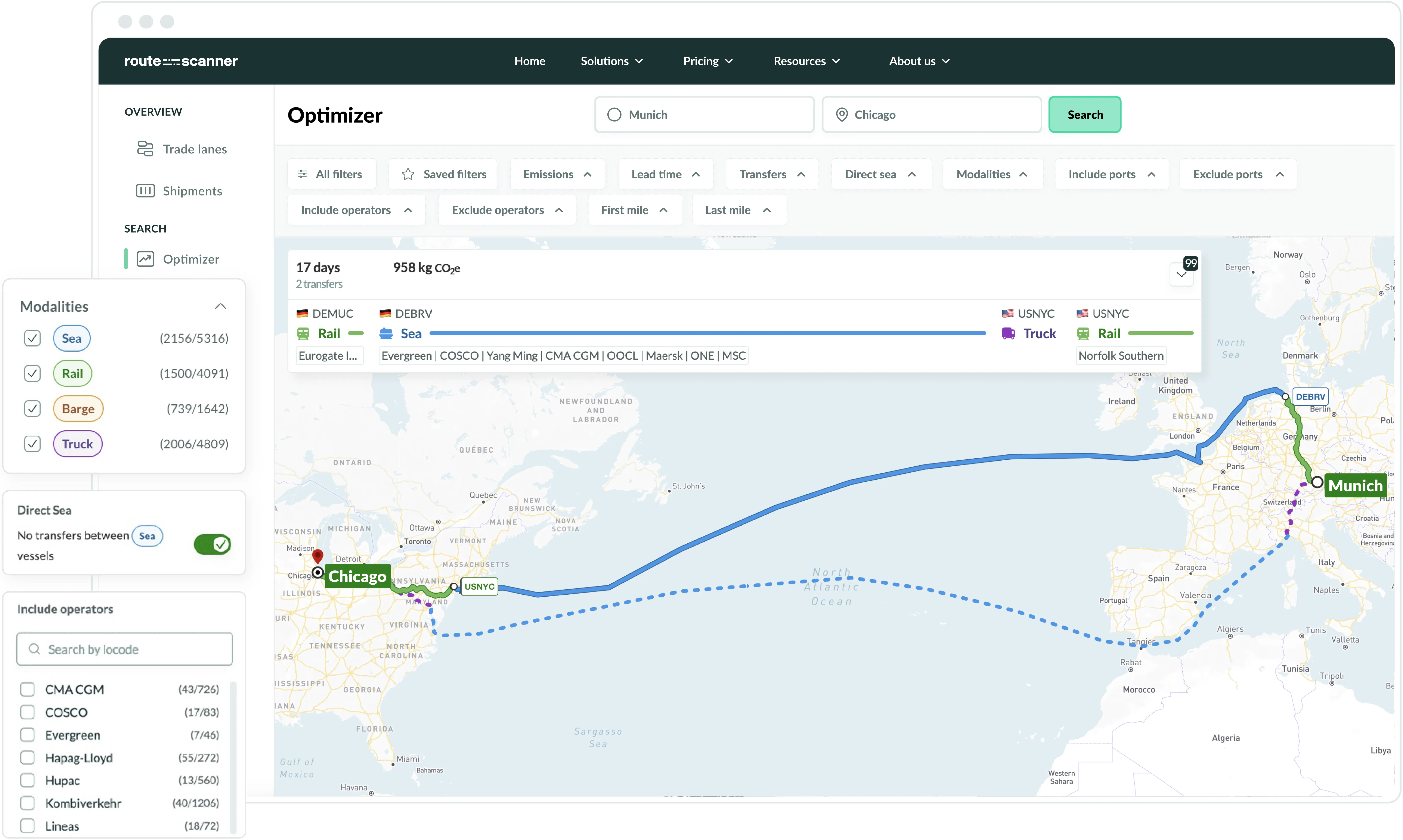The image size is (1403, 840).
Task: Click the Munich origin input field
Action: tap(704, 114)
